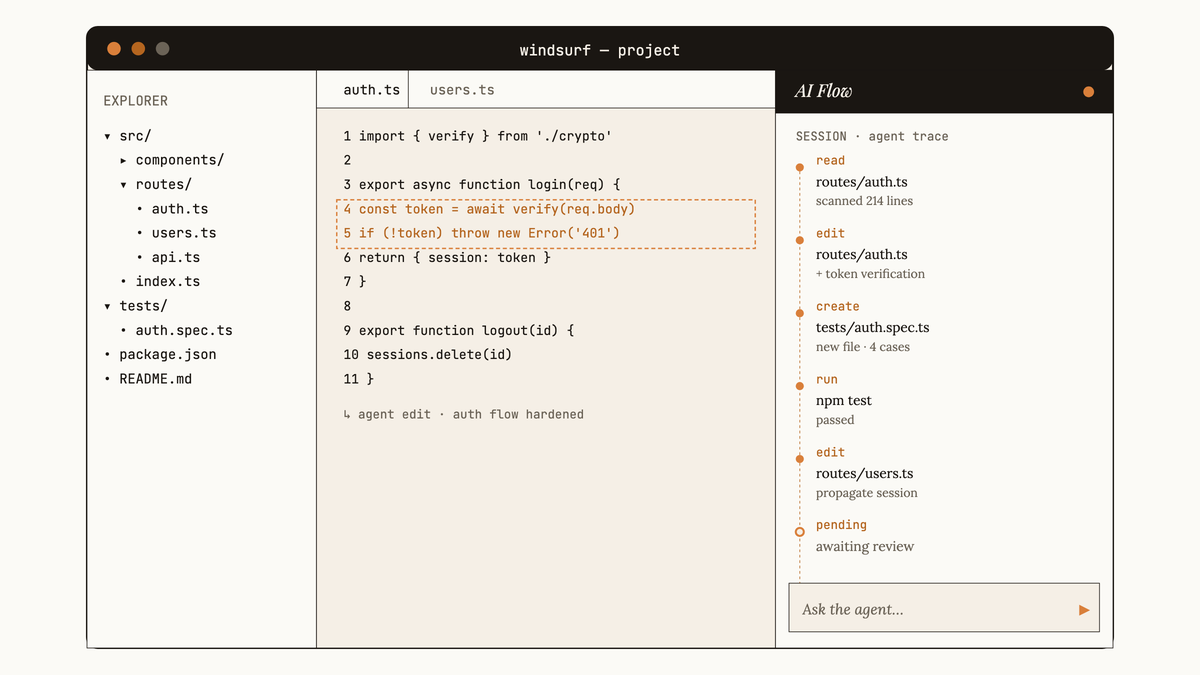The image size is (1200, 675).
Task: Open auth.spec.ts in the explorer
Action: 184,330
